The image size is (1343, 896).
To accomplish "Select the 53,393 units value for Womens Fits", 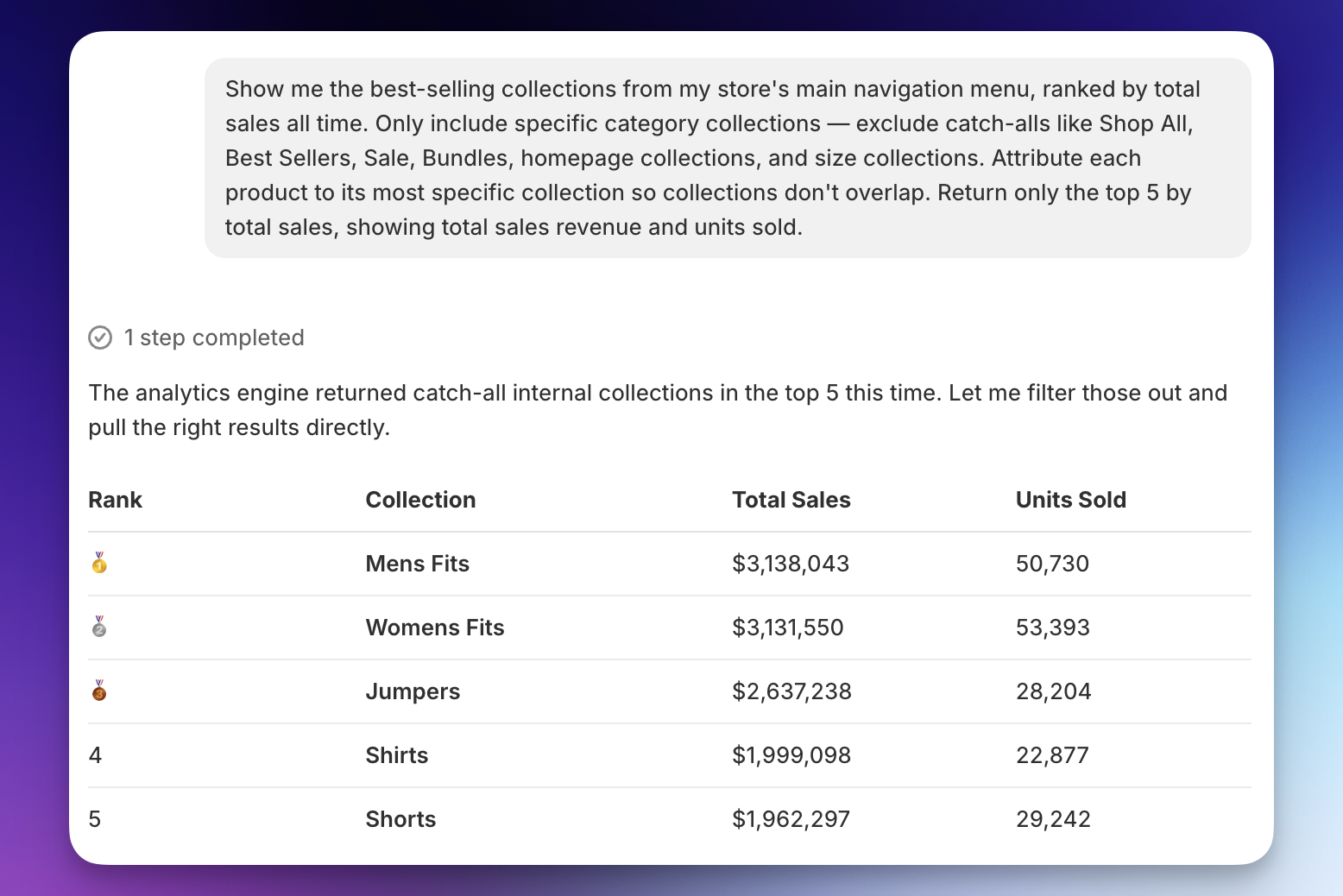I will coord(1052,628).
